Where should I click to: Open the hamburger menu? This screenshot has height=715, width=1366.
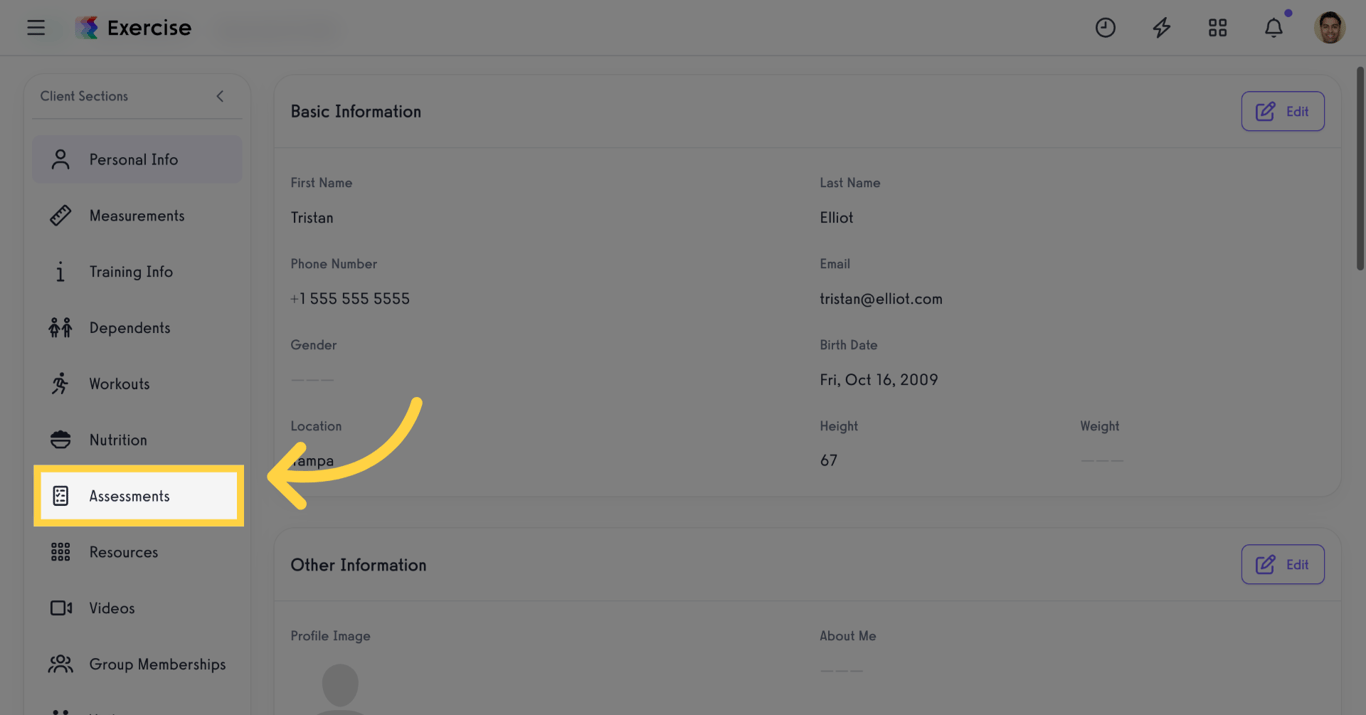[36, 28]
